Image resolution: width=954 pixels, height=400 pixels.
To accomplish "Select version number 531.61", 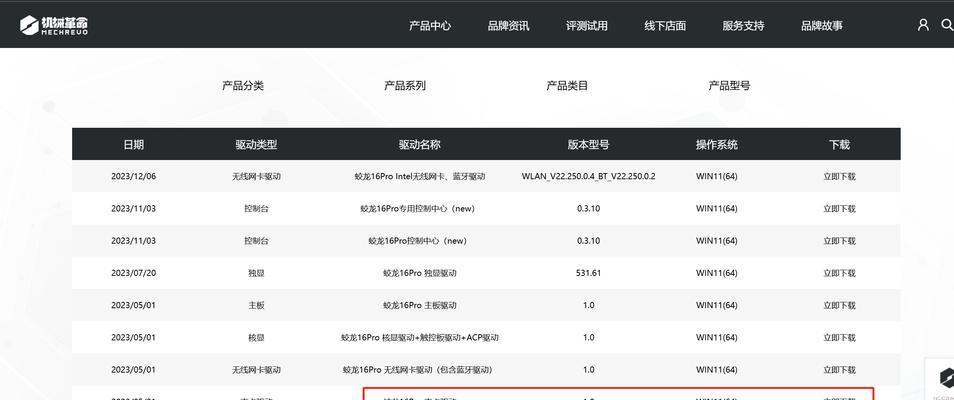I will [588, 273].
